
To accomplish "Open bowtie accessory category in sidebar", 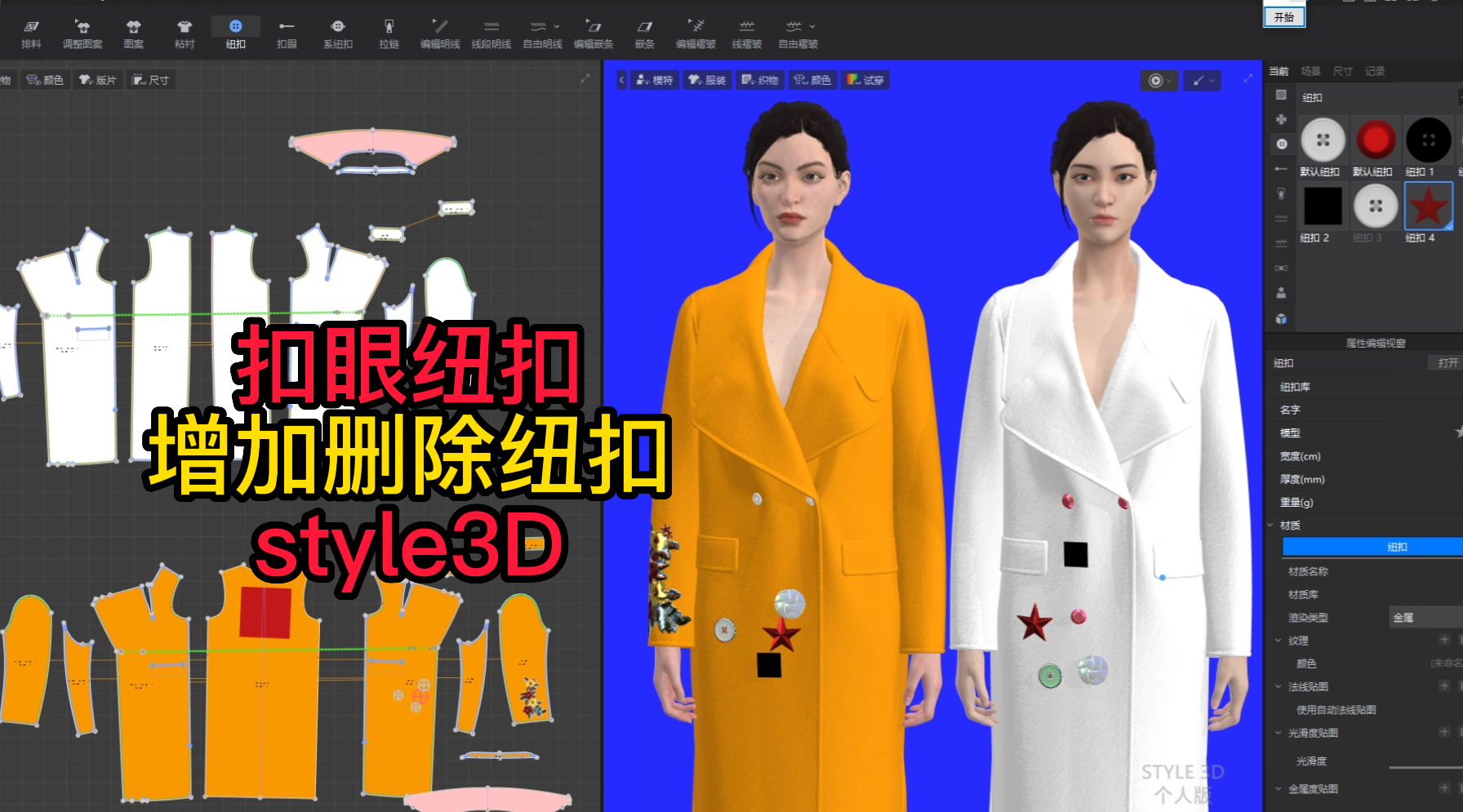I will click(x=1281, y=268).
